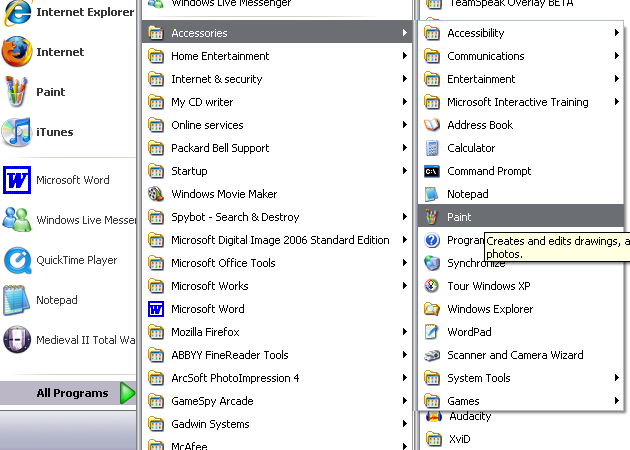Open Calculator icon in Accessories

[432, 148]
